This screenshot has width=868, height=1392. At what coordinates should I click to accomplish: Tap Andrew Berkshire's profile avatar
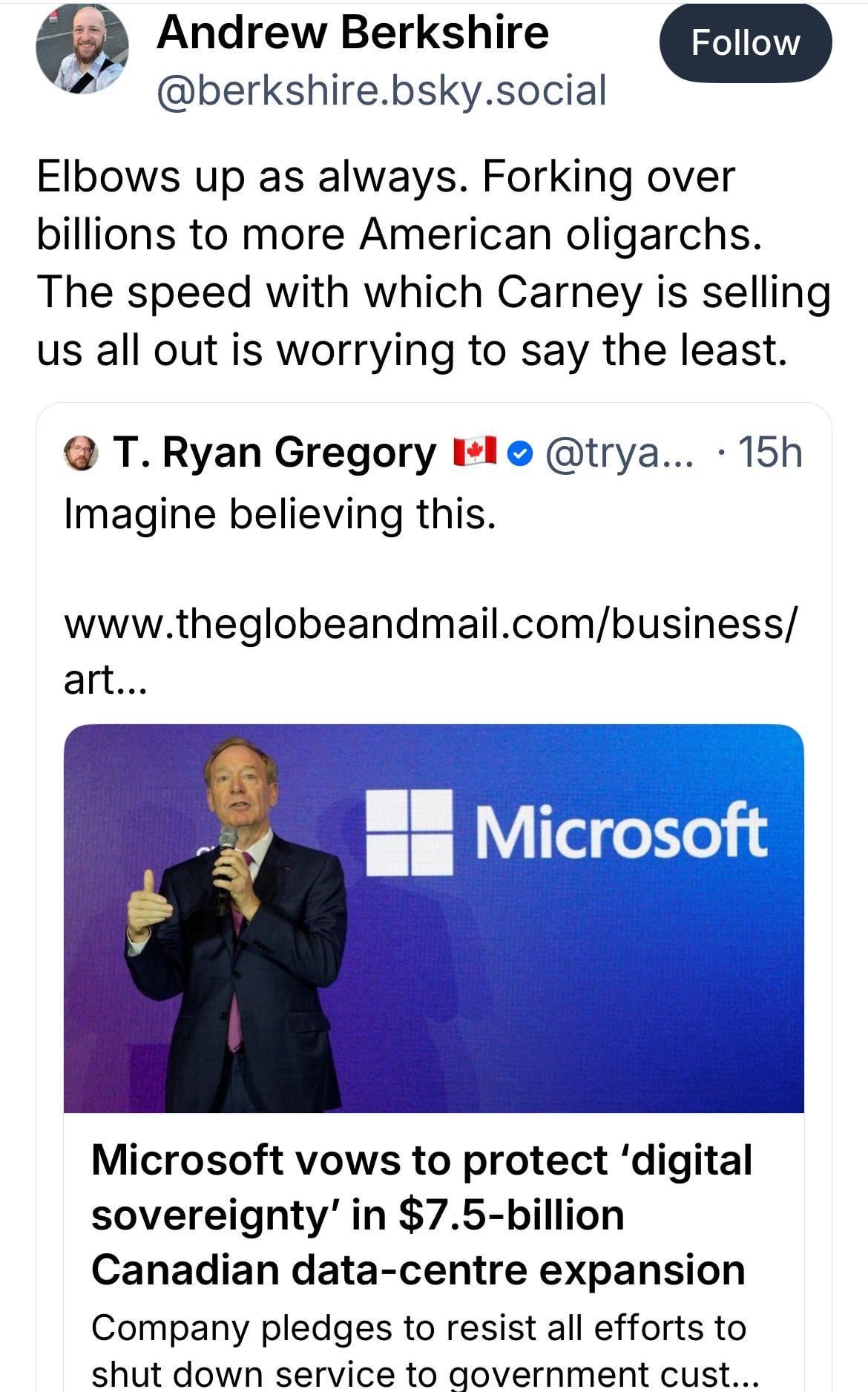(x=82, y=47)
